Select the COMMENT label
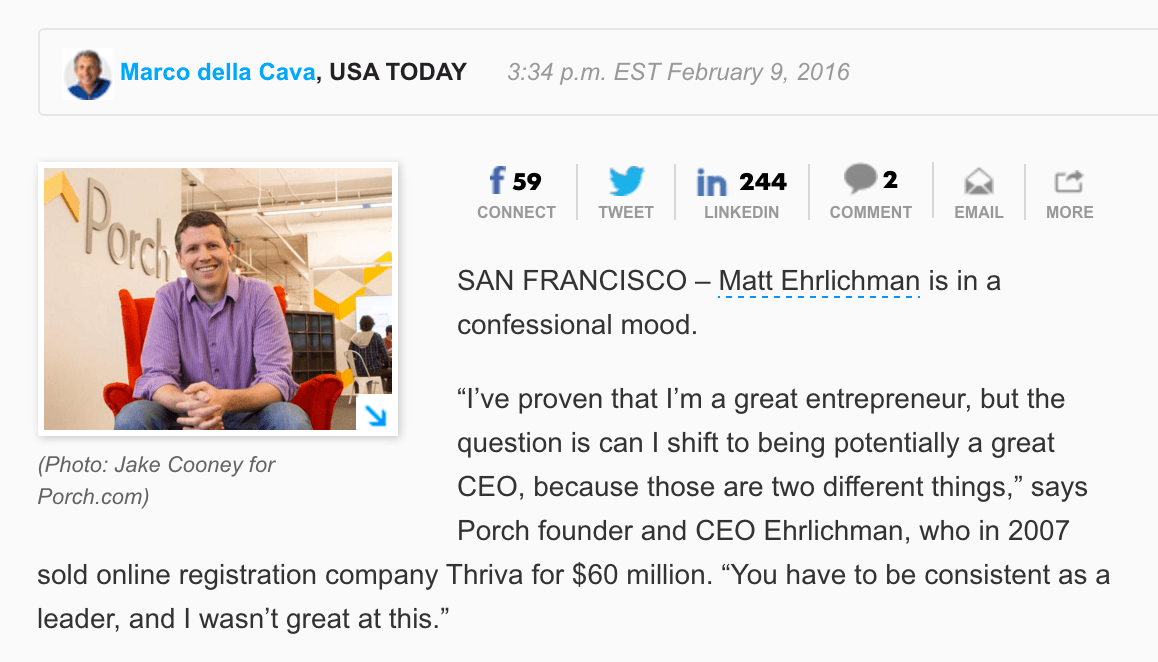1158x662 pixels. click(870, 212)
